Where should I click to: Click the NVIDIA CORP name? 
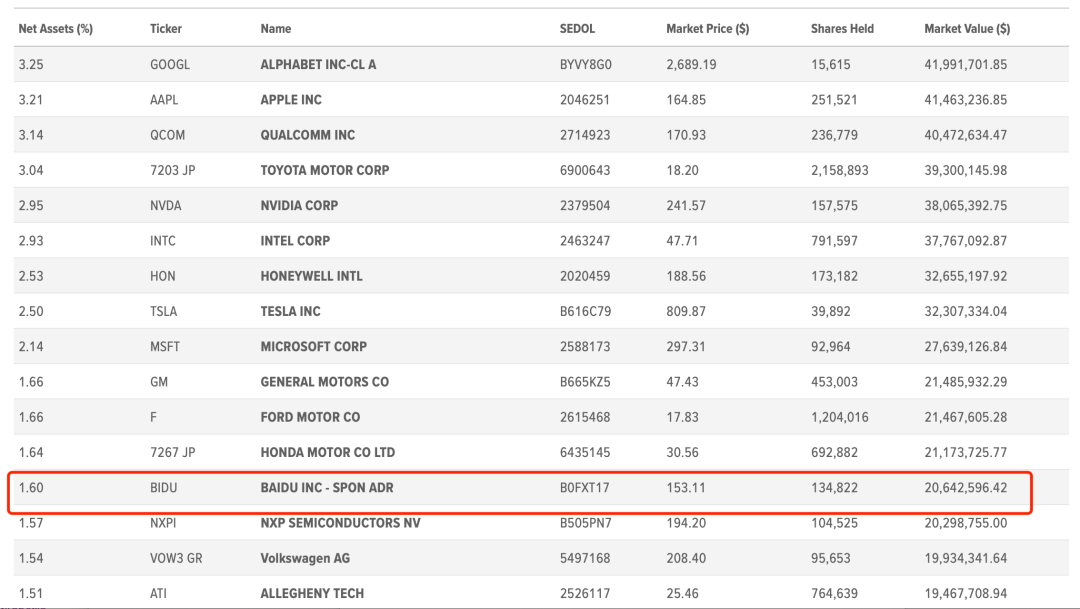tap(299, 205)
